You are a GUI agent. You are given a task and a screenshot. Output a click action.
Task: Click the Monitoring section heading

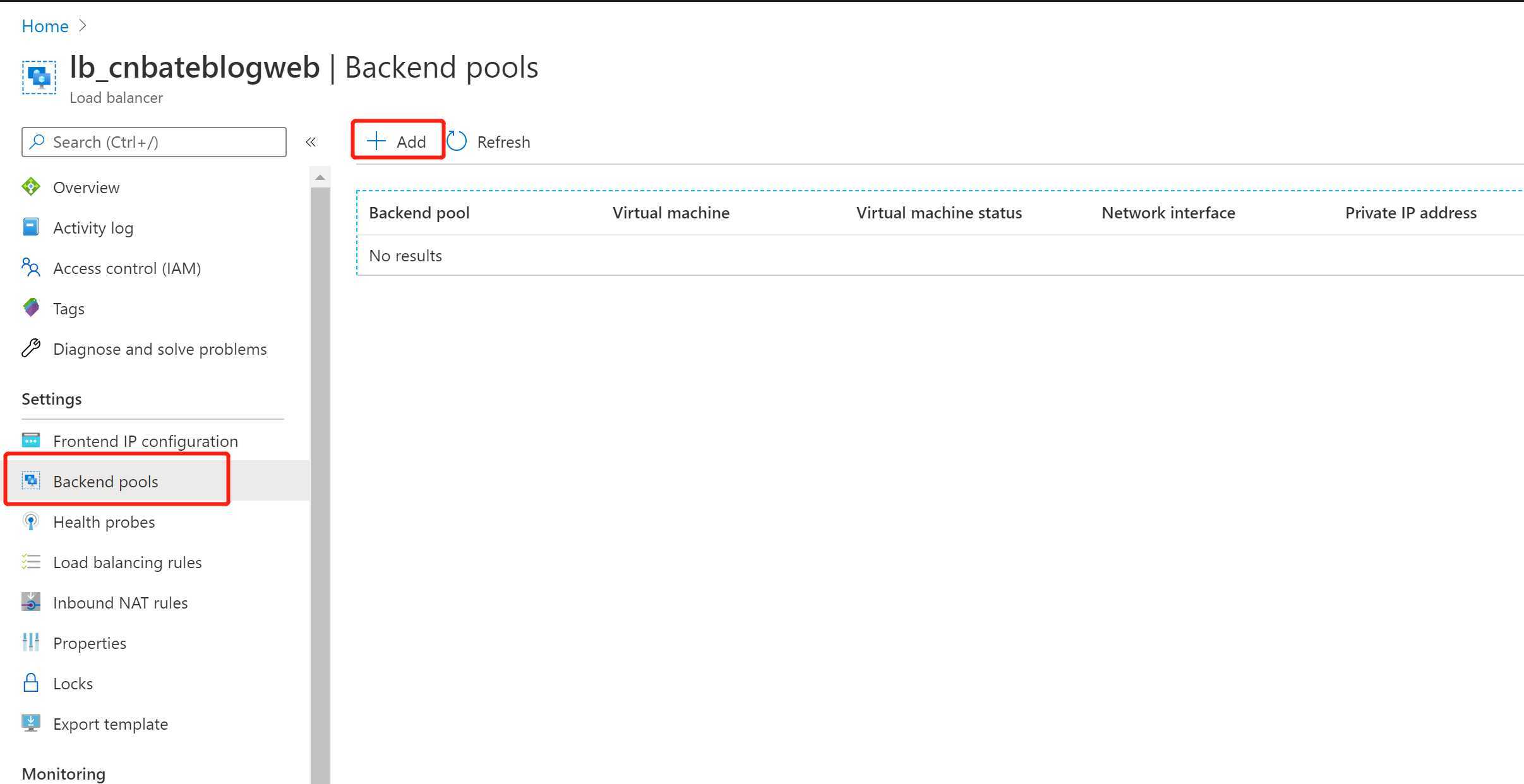(64, 774)
